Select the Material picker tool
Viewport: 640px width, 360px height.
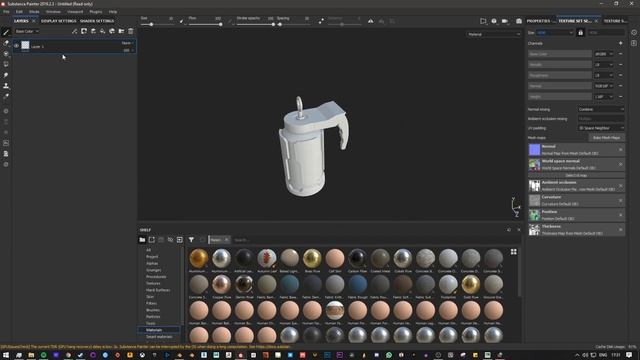pyautogui.click(x=6, y=96)
